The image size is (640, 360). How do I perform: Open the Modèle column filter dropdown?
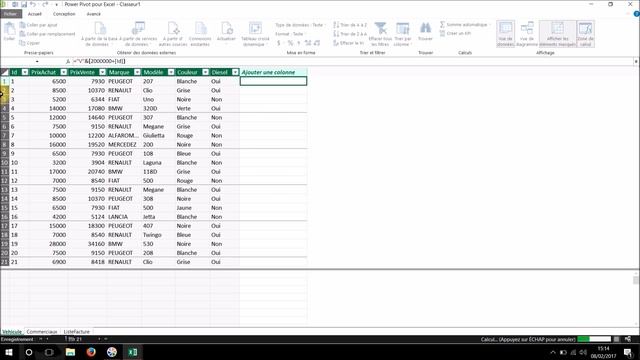coord(171,72)
